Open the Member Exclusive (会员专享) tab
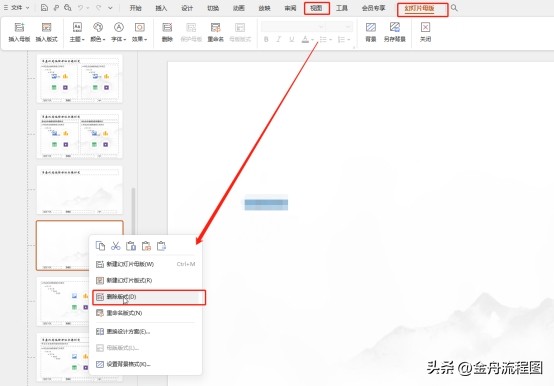Image resolution: width=554 pixels, height=386 pixels. tap(373, 8)
